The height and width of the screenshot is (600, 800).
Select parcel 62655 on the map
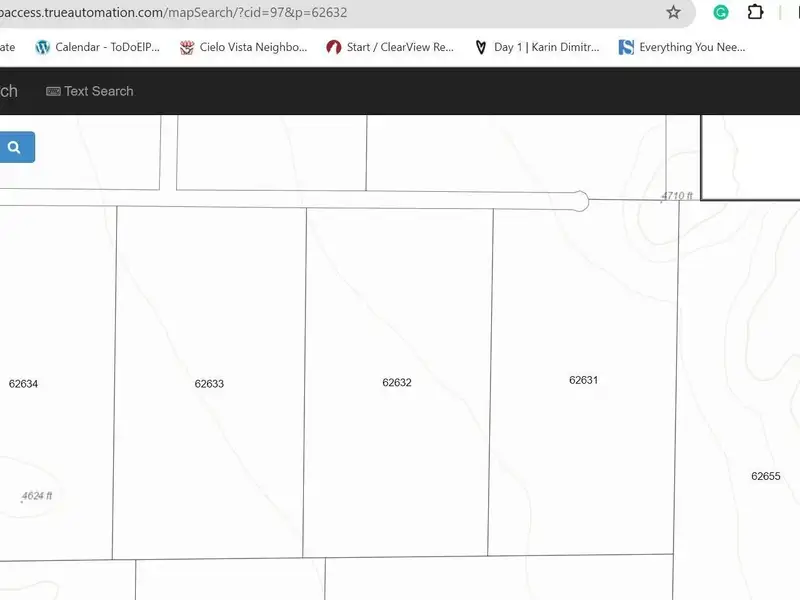(765, 476)
